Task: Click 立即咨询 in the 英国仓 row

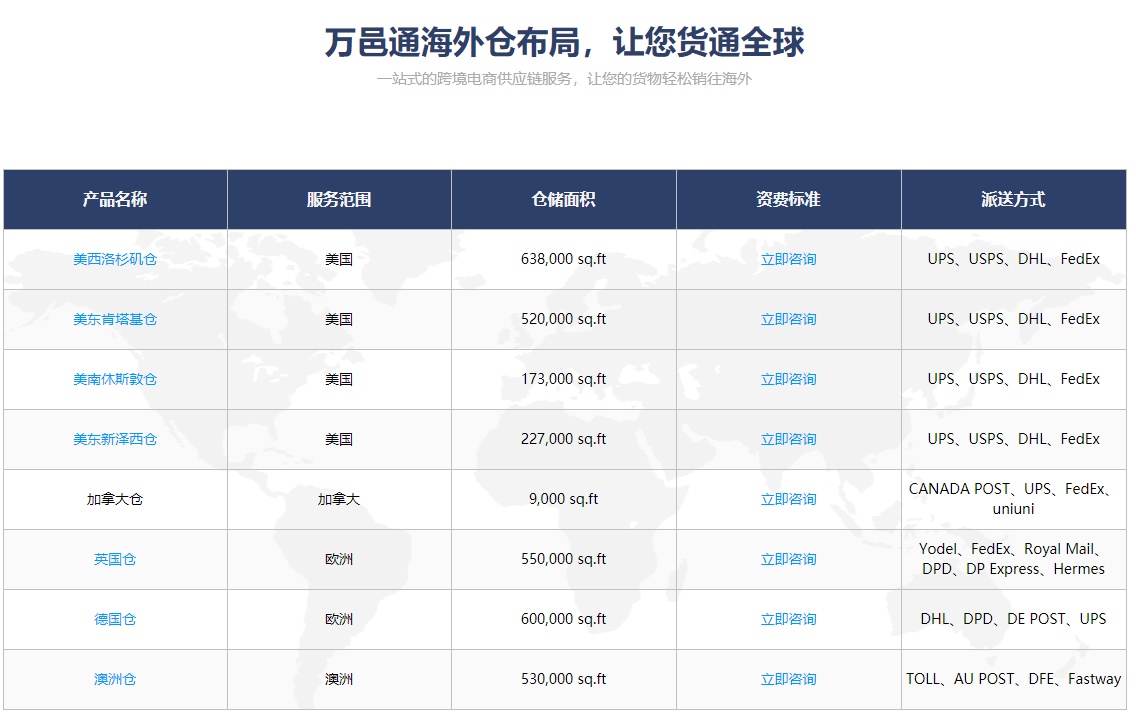Action: (788, 559)
